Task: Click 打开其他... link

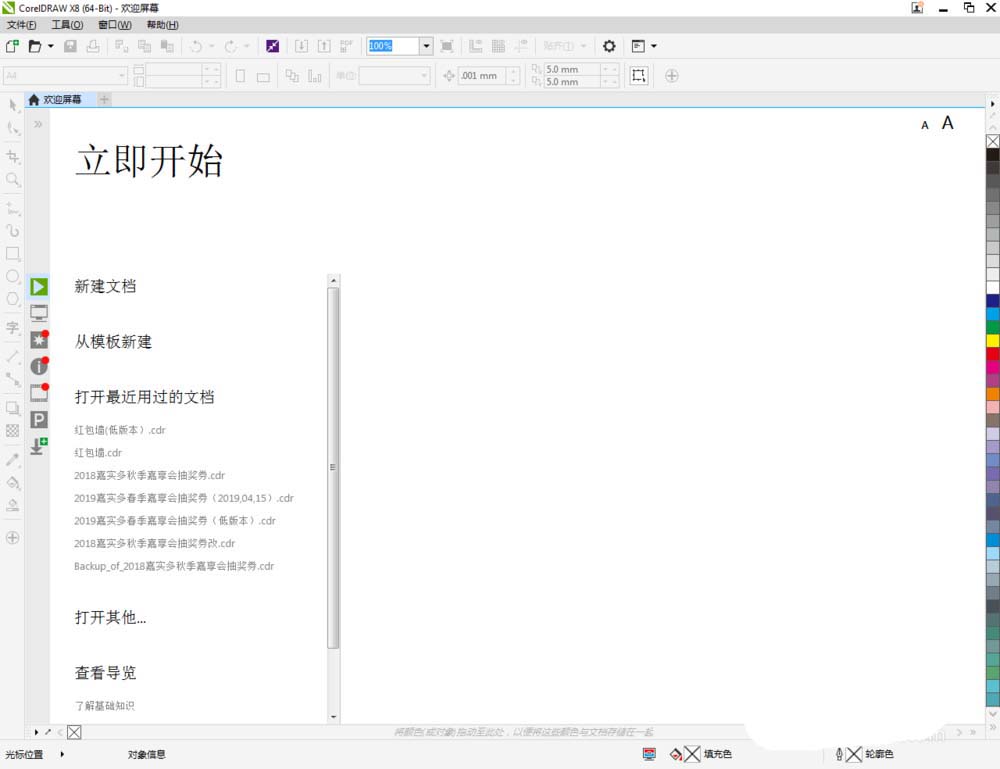Action: pyautogui.click(x=110, y=617)
